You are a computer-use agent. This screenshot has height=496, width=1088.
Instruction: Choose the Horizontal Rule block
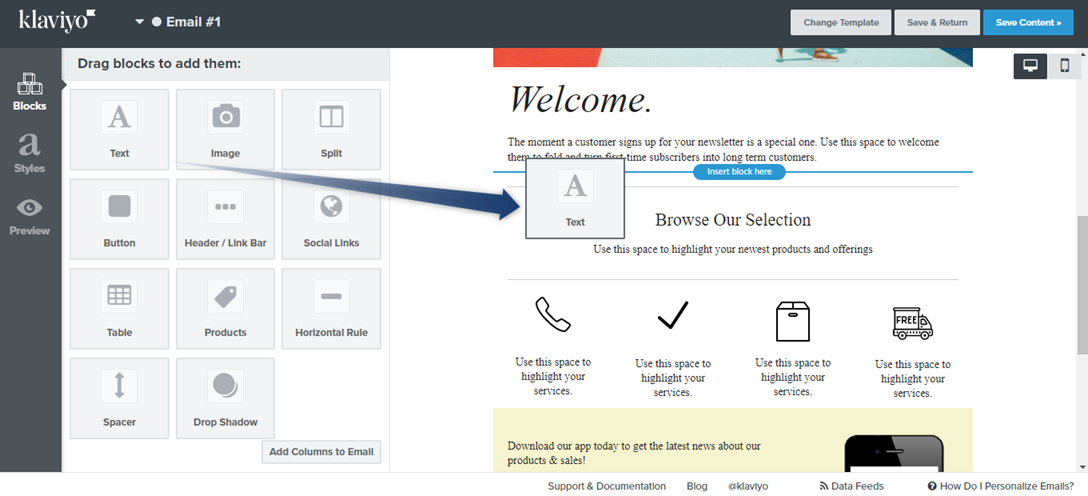pyautogui.click(x=331, y=308)
